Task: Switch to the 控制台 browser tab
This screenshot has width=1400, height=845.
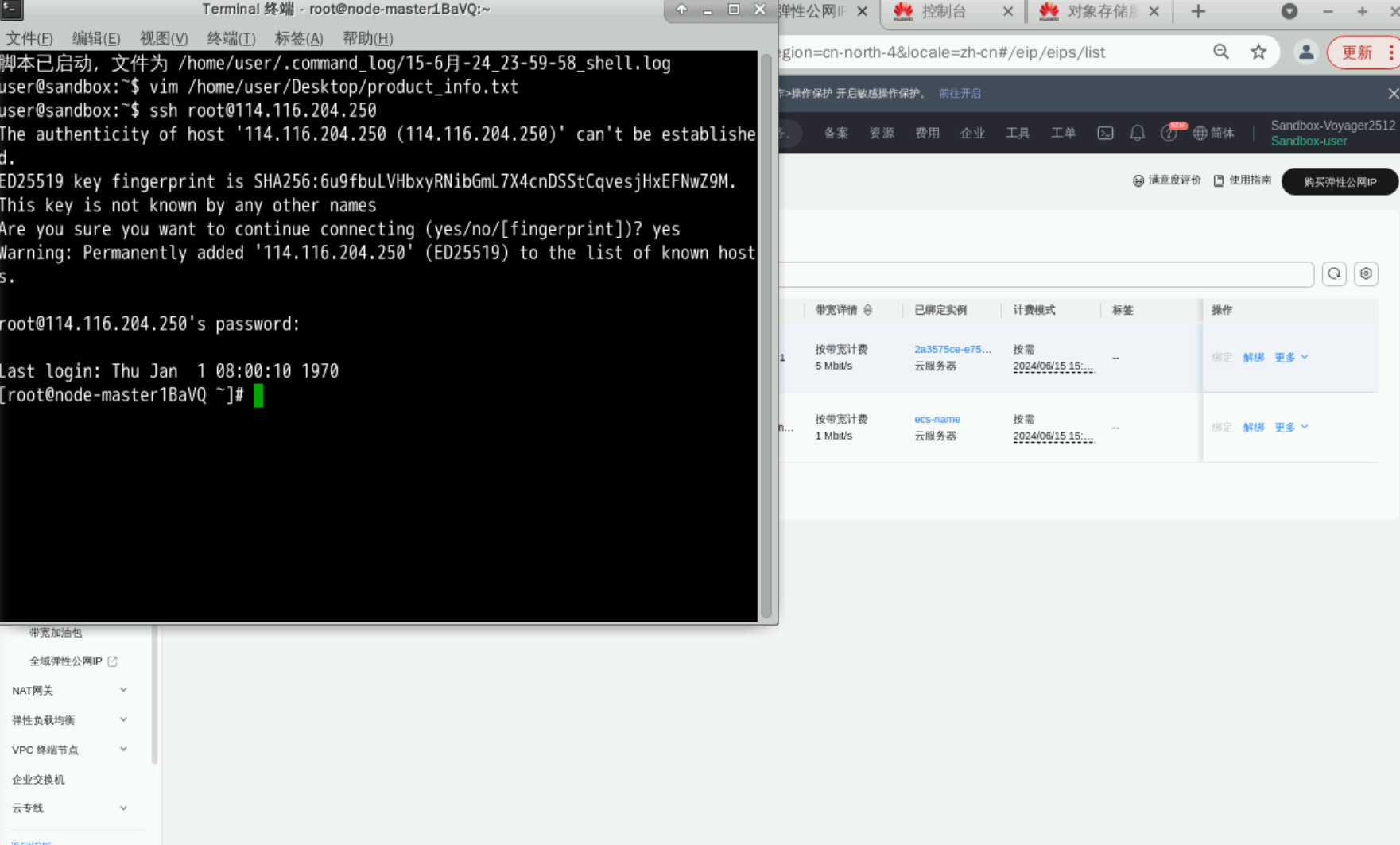Action: coord(944,11)
